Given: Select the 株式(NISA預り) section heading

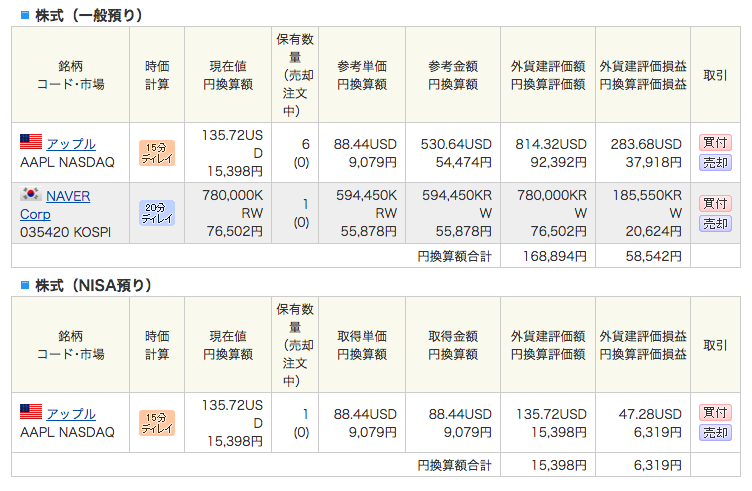Looking at the screenshot, I should (94, 285).
